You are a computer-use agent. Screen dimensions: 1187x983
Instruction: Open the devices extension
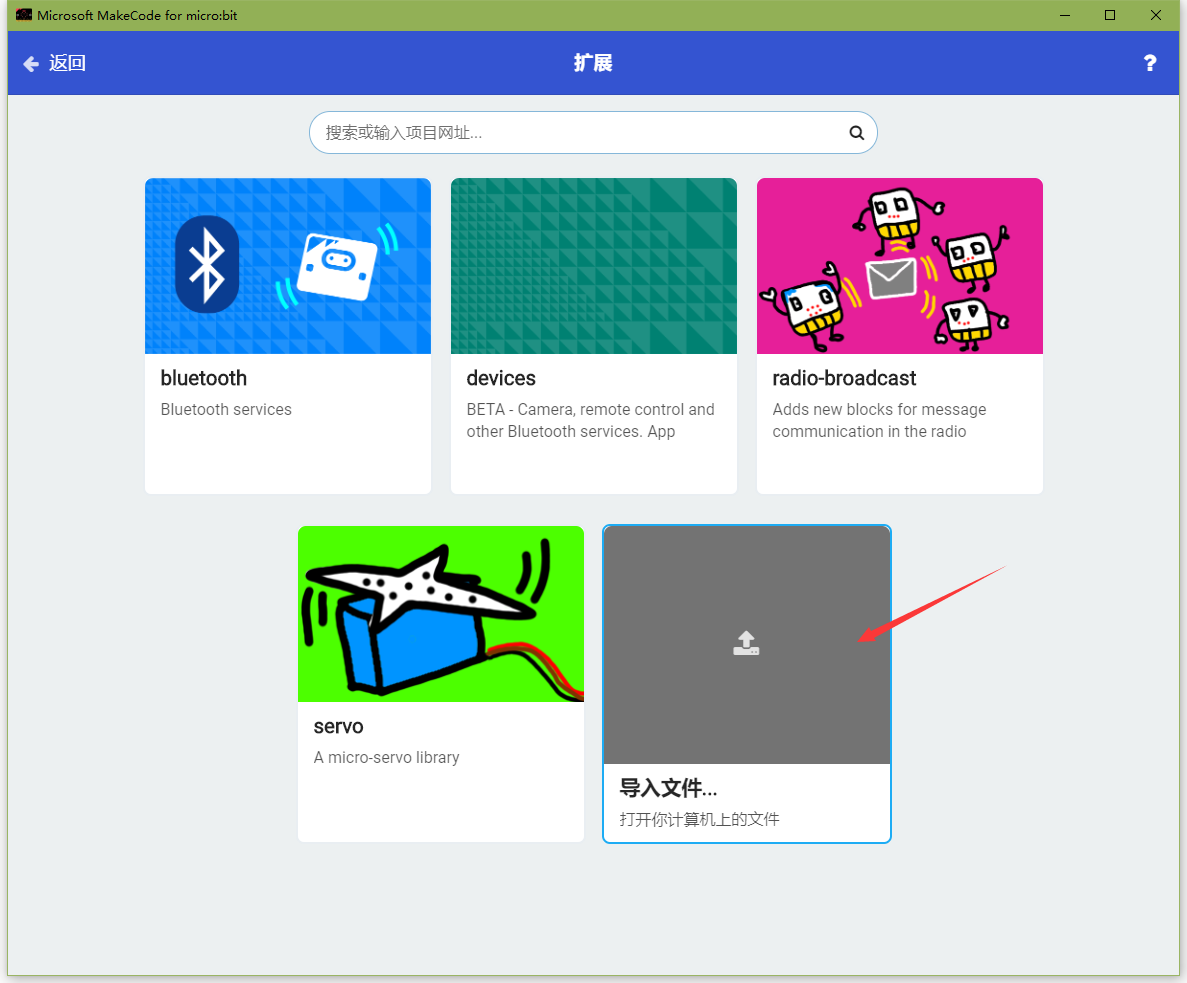(593, 336)
